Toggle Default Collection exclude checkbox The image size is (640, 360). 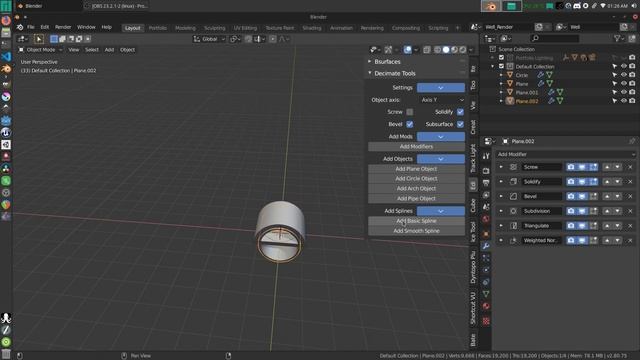[501, 66]
